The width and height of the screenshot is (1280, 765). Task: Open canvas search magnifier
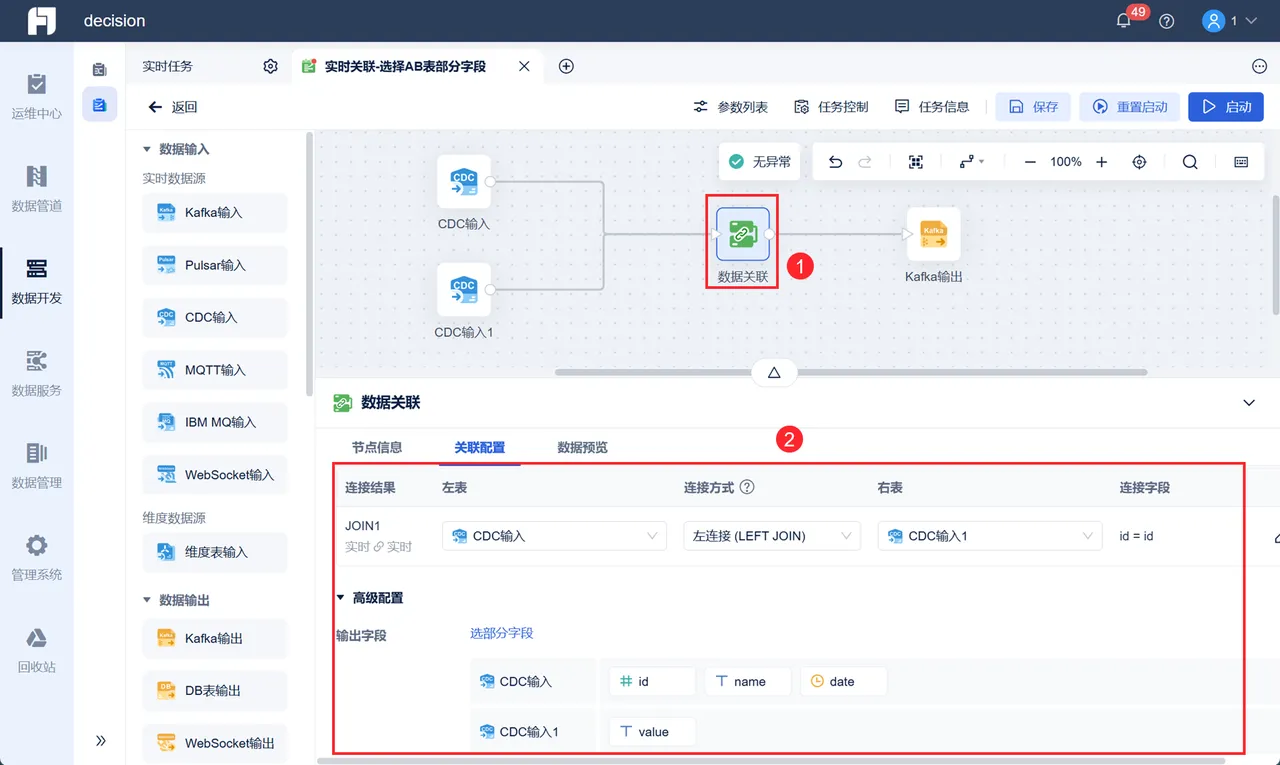(x=1190, y=162)
